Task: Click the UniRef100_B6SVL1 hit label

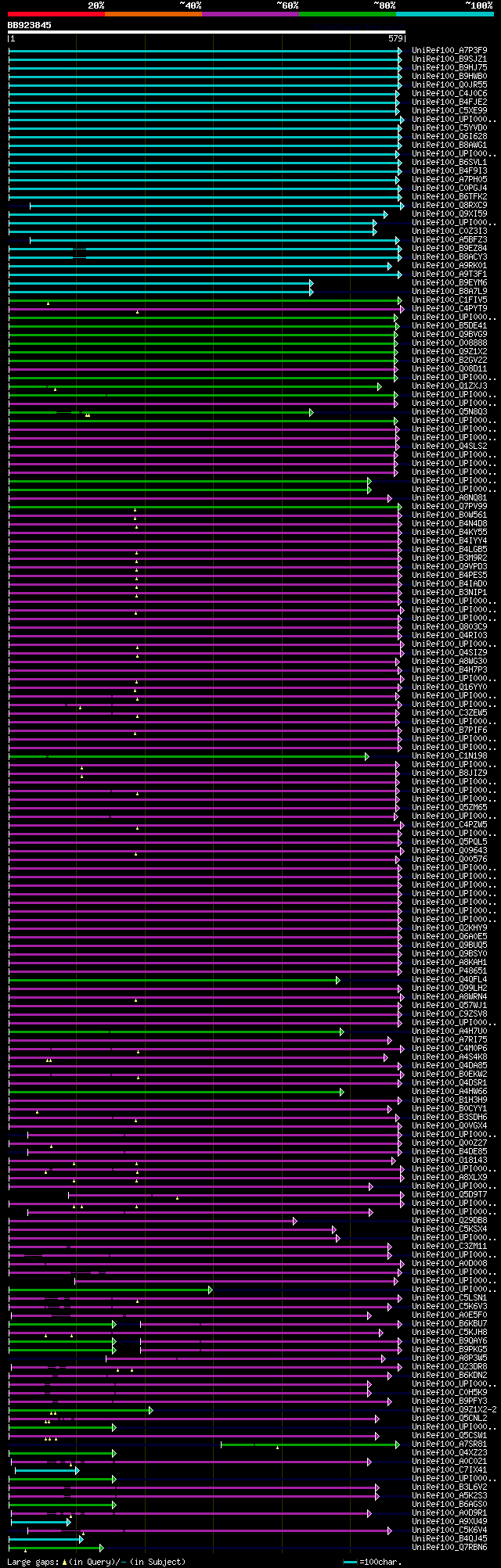Action: [449, 162]
